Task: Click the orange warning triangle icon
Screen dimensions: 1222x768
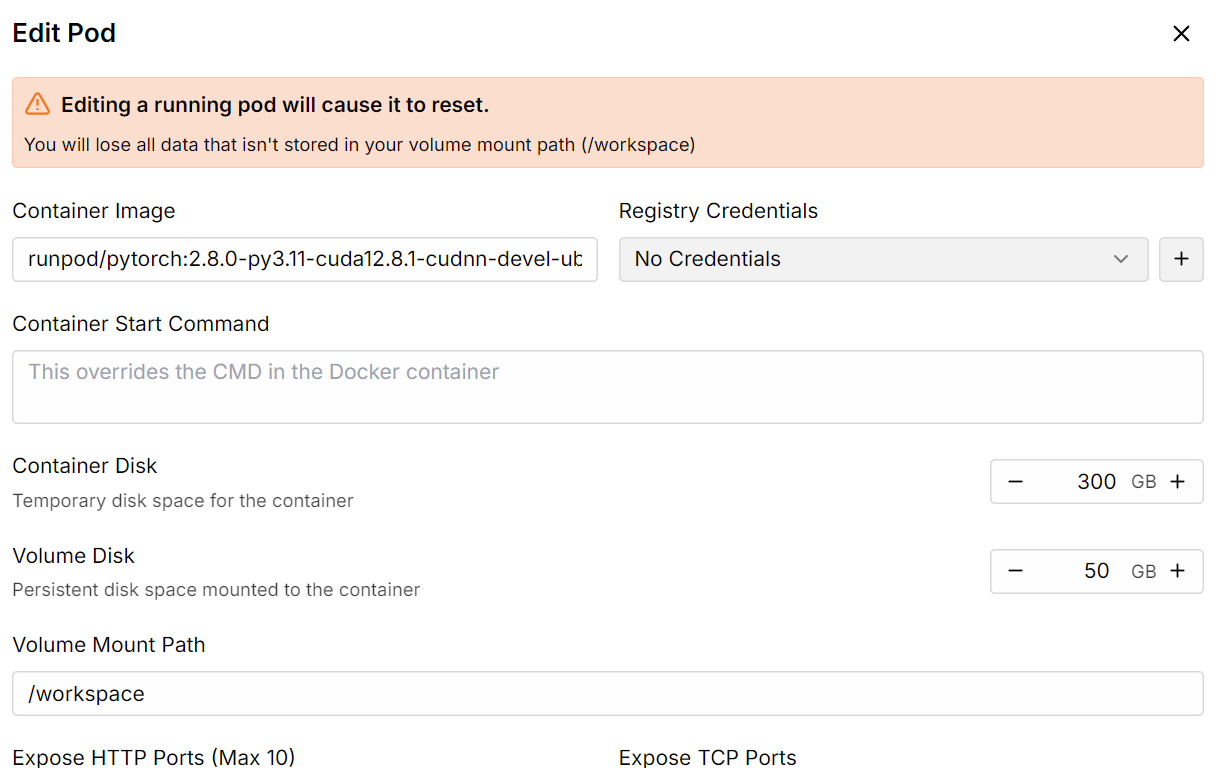Action: [37, 104]
